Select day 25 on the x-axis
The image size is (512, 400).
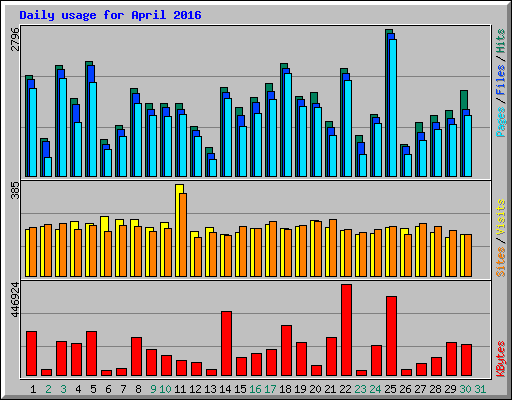390,389
